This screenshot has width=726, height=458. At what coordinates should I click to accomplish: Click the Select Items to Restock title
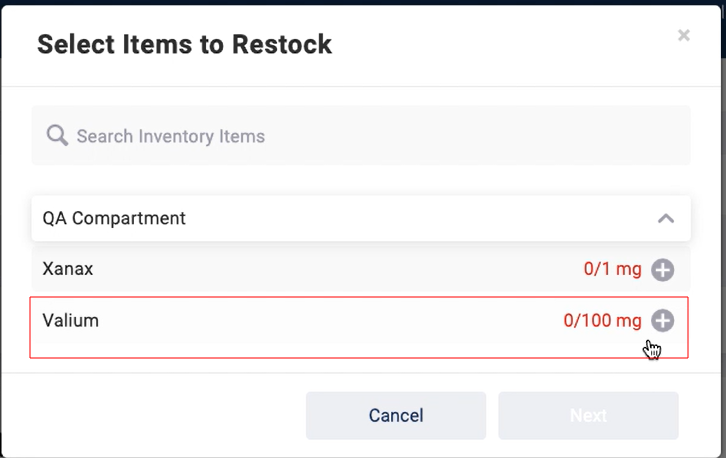click(185, 44)
